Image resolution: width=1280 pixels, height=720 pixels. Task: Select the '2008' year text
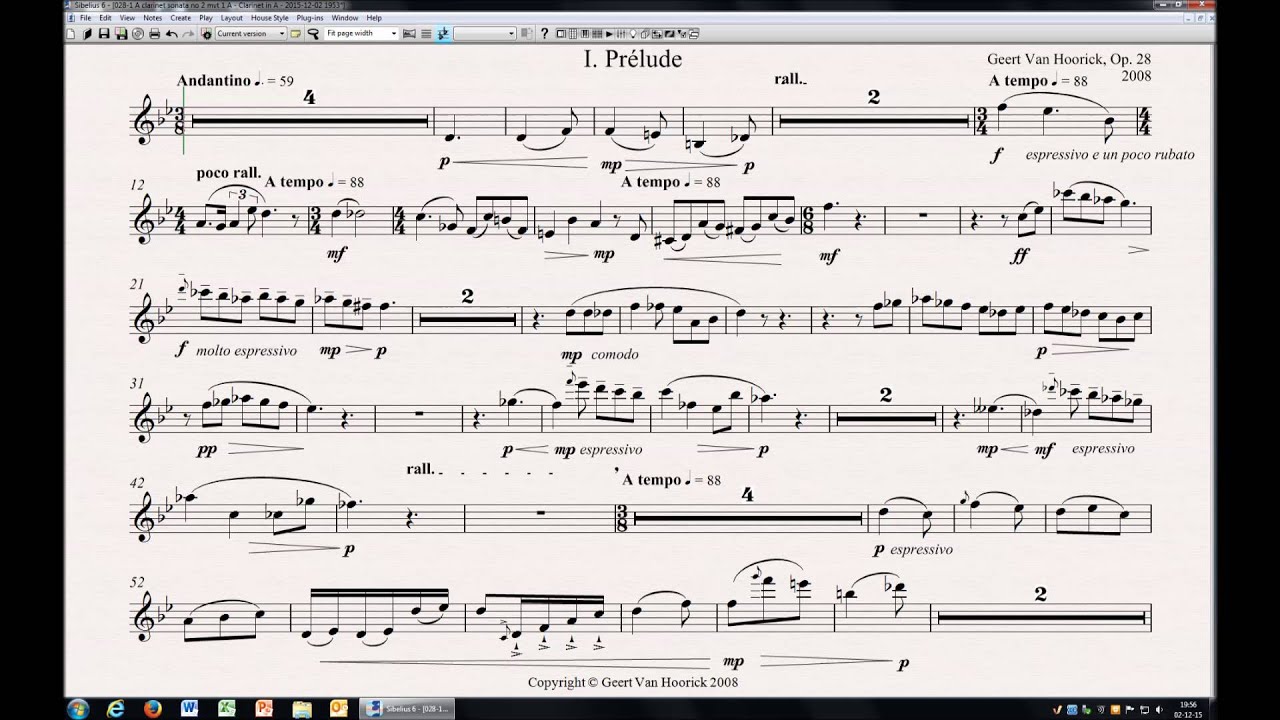[x=1136, y=76]
